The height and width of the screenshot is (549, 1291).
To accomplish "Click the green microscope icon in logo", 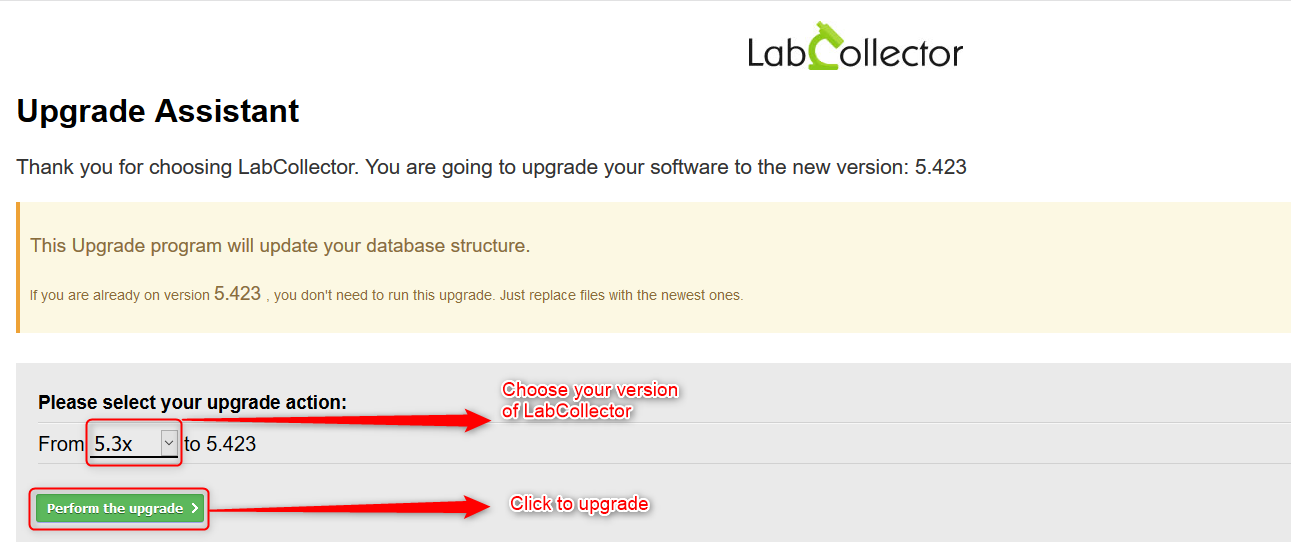I will (825, 45).
